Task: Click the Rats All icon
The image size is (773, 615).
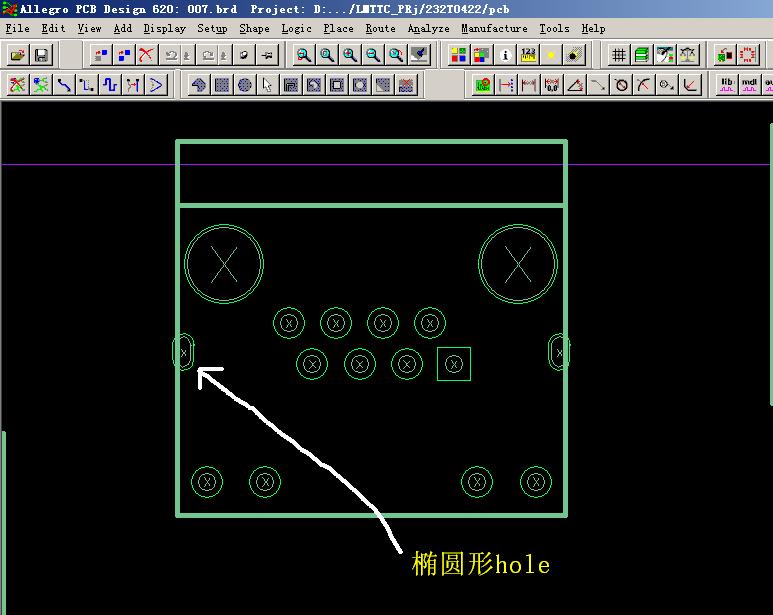Action: coord(41,85)
